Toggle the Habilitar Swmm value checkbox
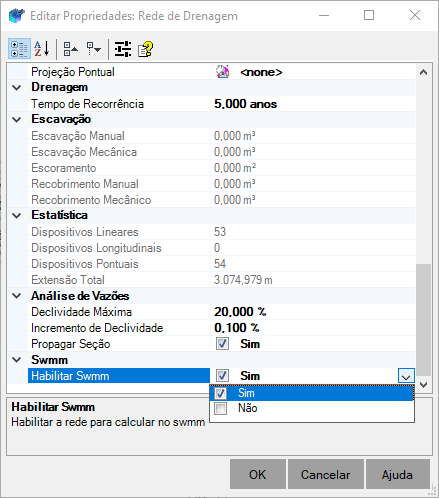439x498 pixels. [x=222, y=376]
